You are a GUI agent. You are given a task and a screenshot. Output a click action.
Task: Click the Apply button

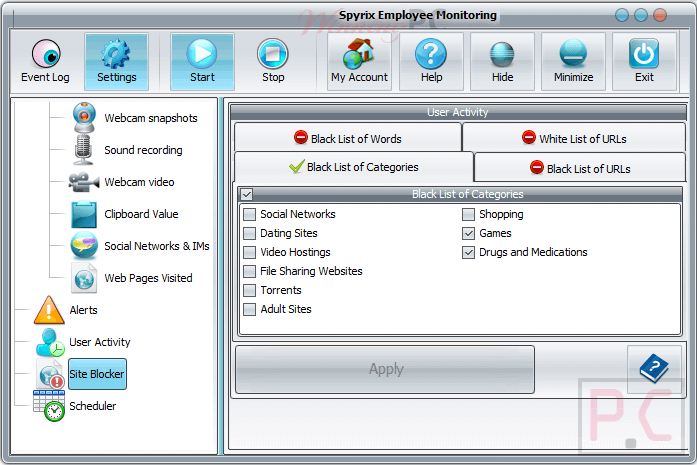[x=385, y=369]
